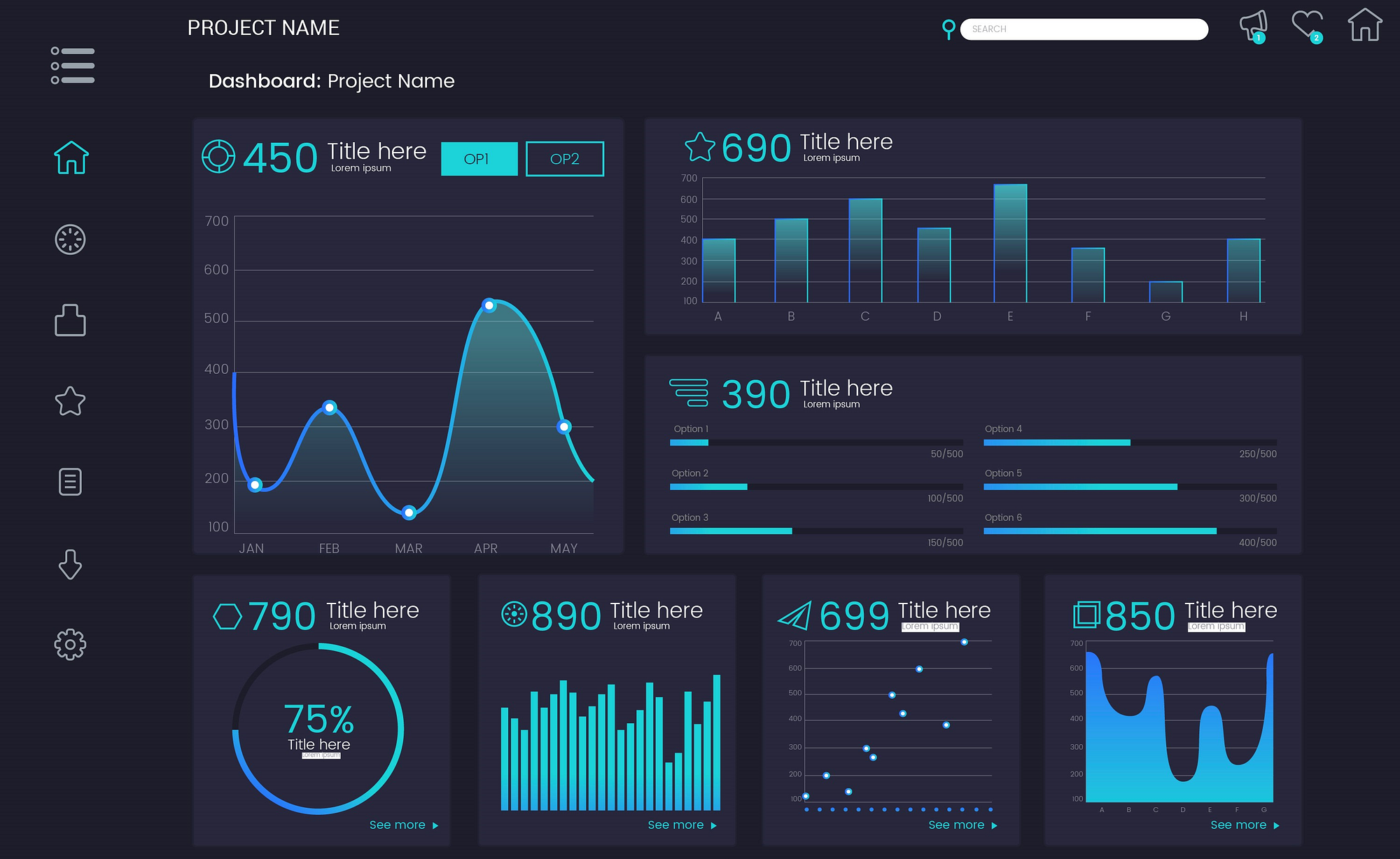Click the download arrow icon in the sidebar
This screenshot has width=1400, height=859.
(70, 564)
